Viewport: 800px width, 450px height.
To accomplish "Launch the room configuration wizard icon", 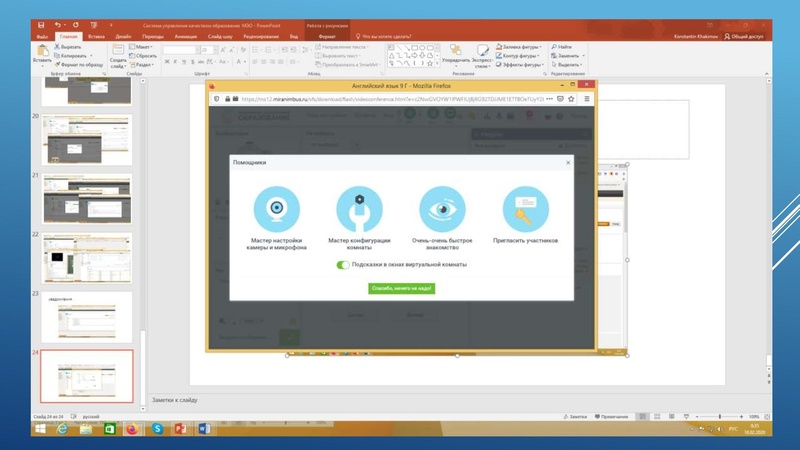I will tap(359, 210).
